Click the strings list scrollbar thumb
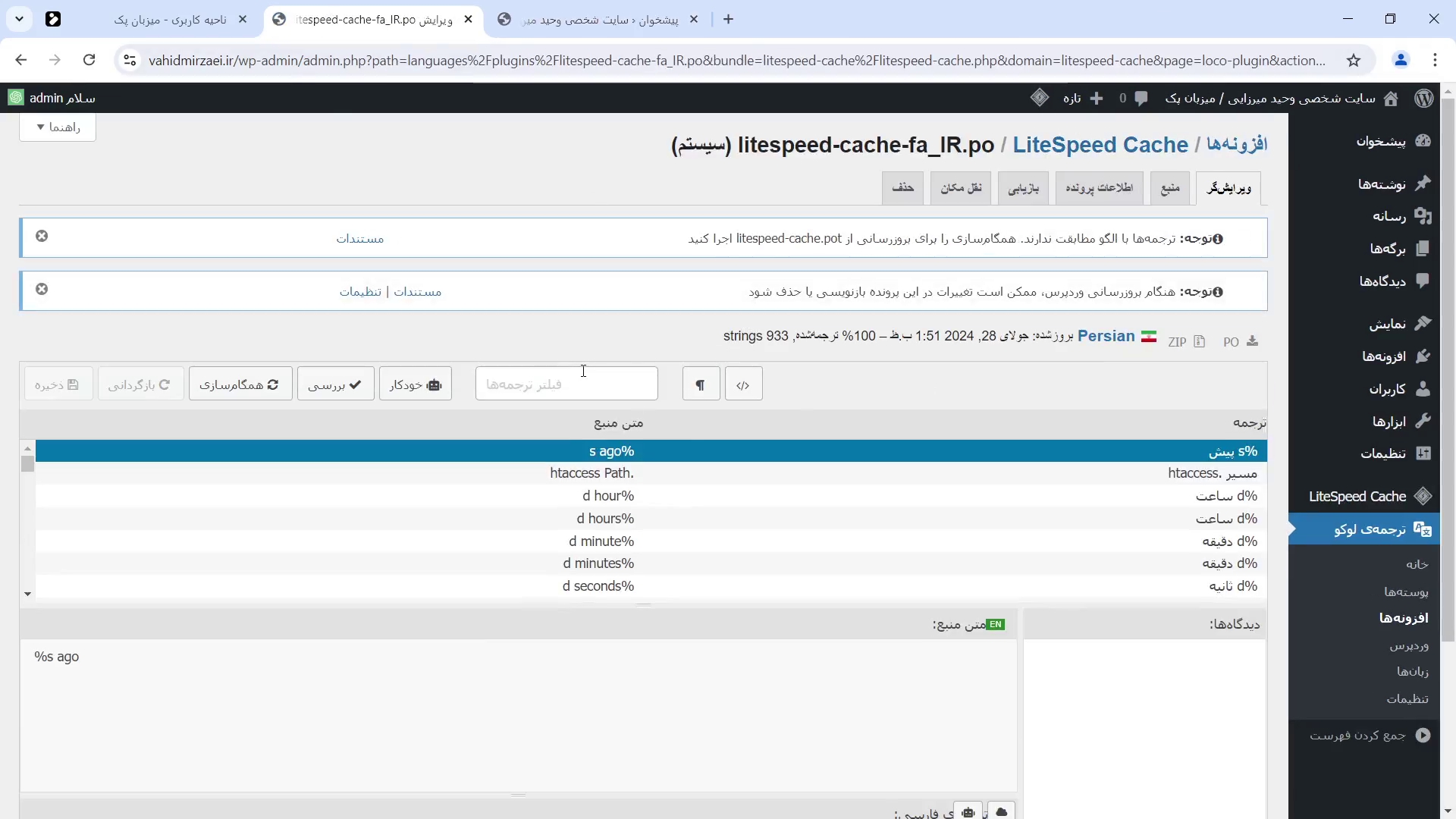Image resolution: width=1456 pixels, height=819 pixels. pyautogui.click(x=28, y=464)
